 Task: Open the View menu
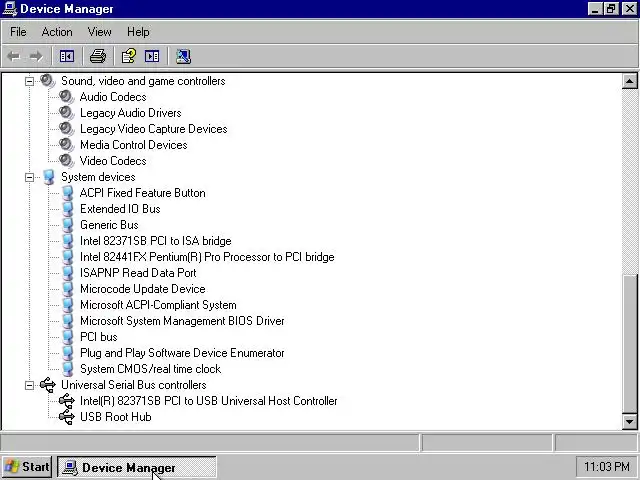point(100,32)
